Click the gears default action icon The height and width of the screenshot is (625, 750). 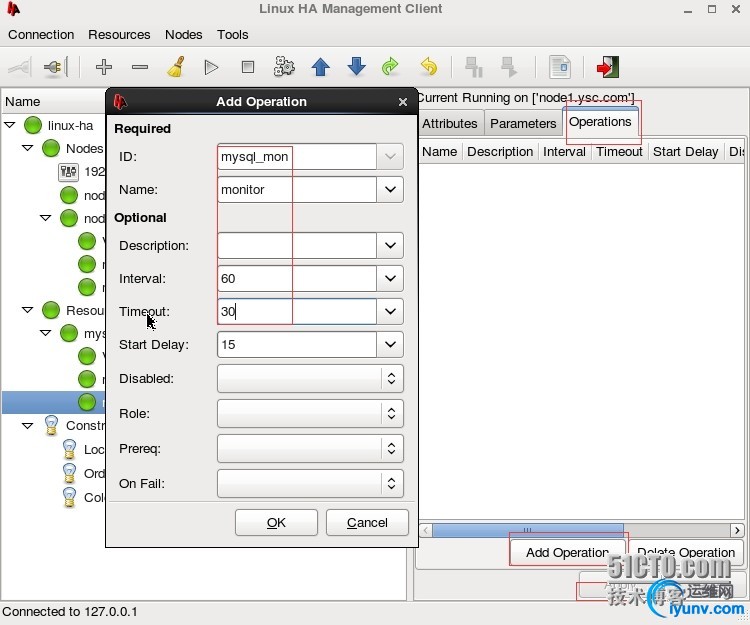click(284, 66)
